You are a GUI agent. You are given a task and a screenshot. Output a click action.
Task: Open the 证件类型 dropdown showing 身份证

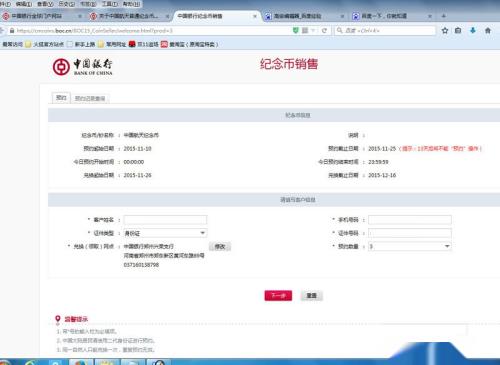(165, 233)
